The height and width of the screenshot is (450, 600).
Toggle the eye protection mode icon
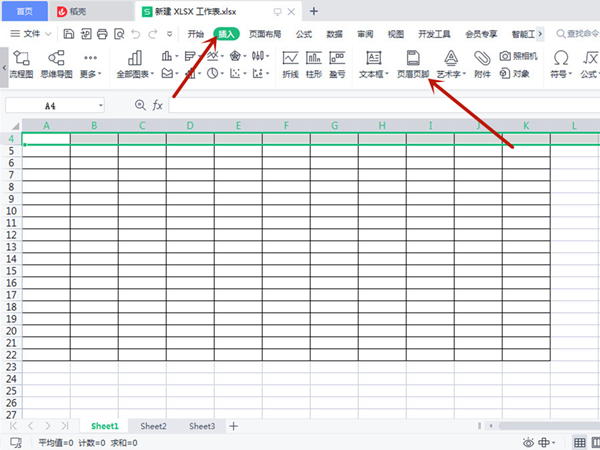528,442
